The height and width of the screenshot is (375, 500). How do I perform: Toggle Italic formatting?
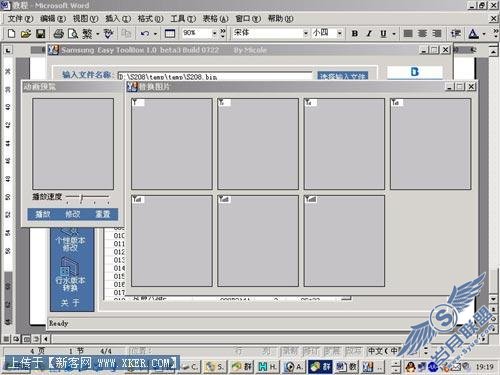pyautogui.click(x=369, y=33)
